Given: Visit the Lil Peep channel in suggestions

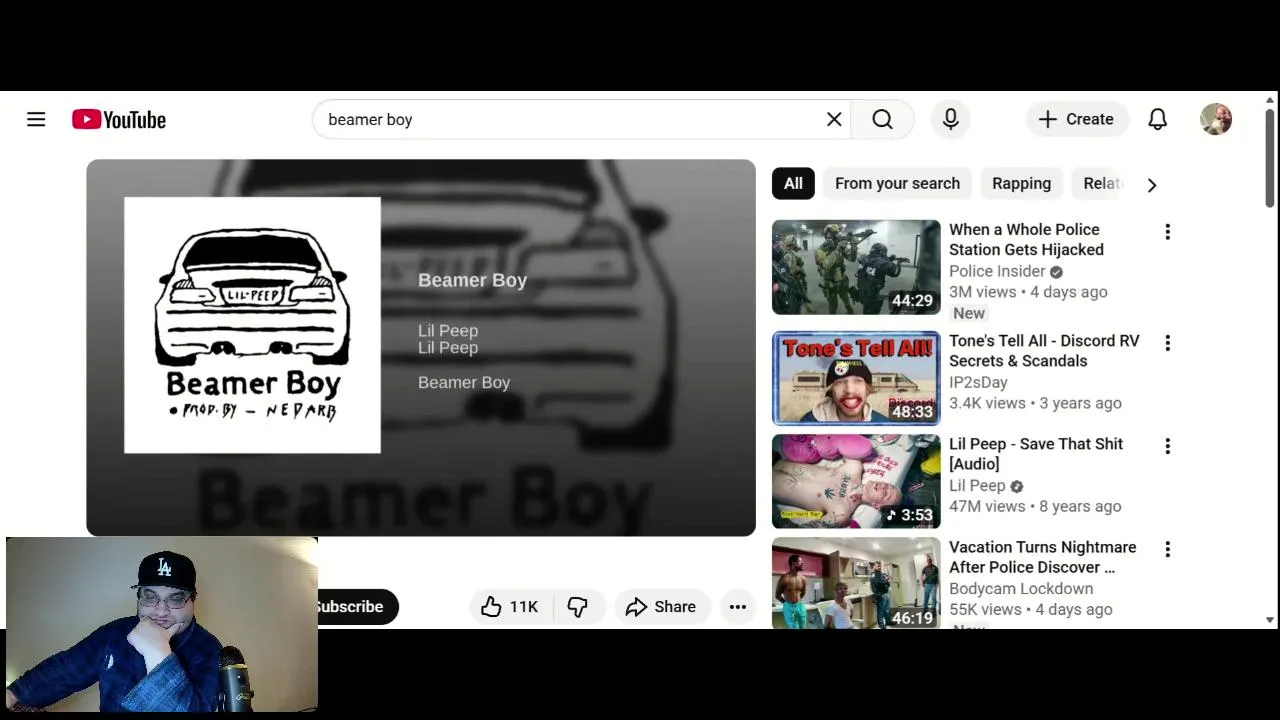Looking at the screenshot, I should pos(977,485).
